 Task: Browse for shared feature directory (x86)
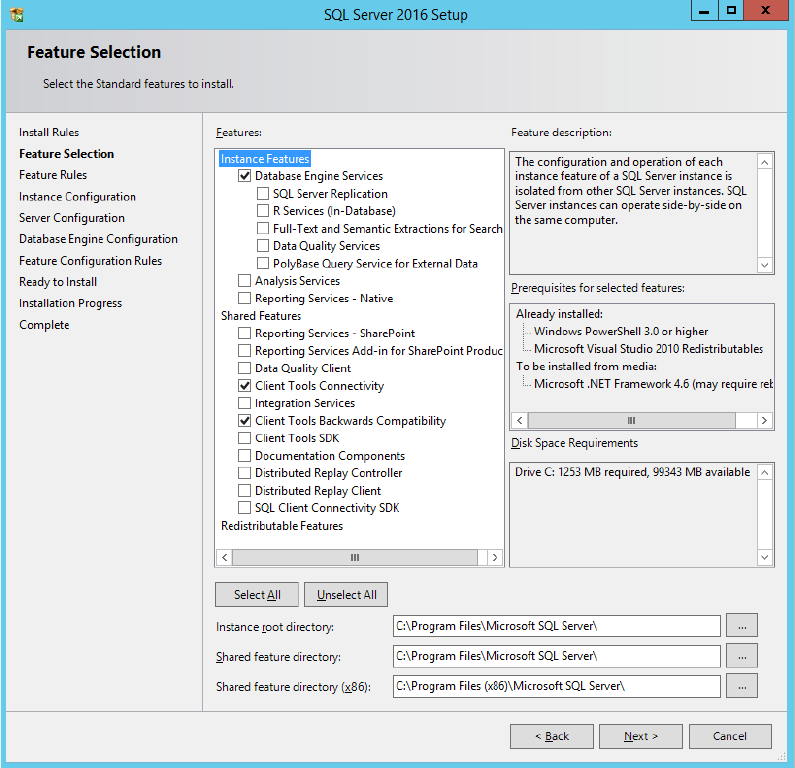coord(742,686)
